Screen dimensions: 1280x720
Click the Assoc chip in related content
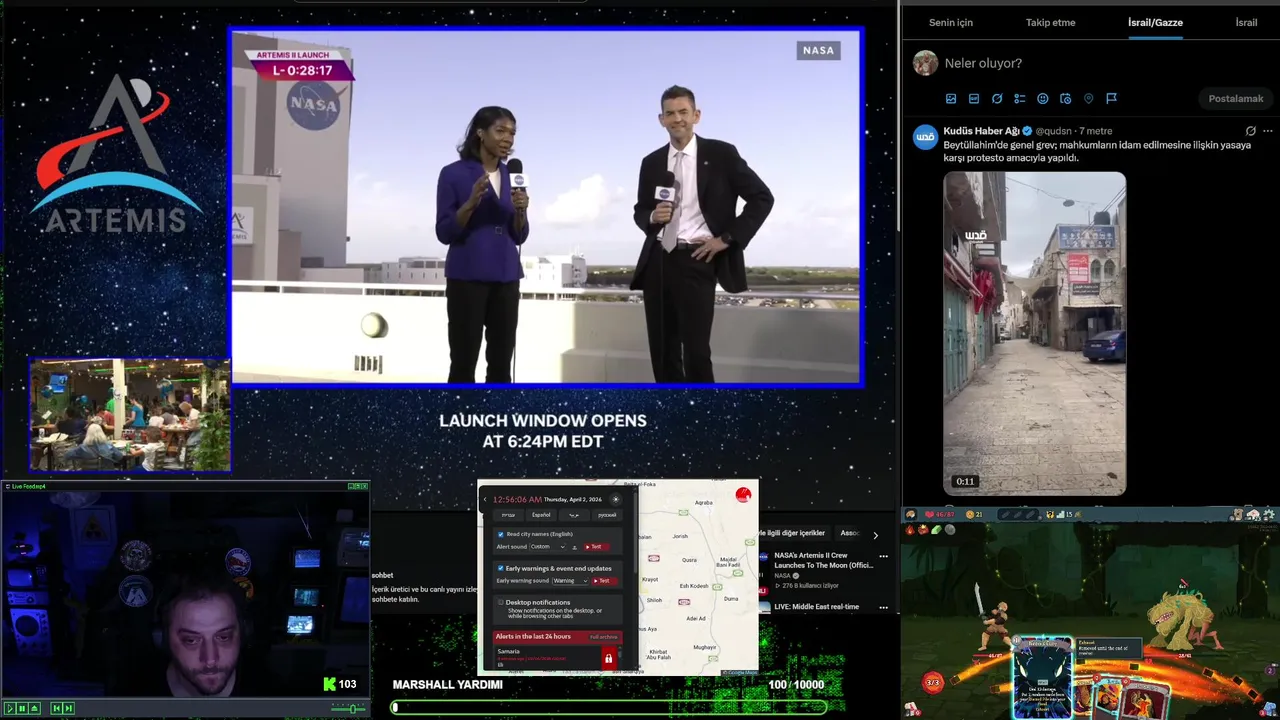coord(848,533)
